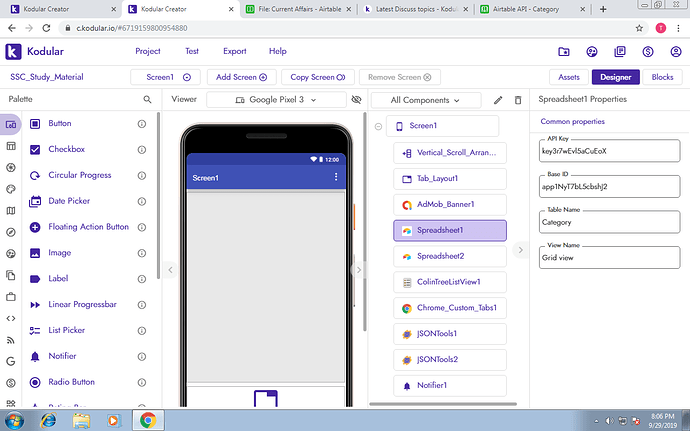This screenshot has width=690, height=431.
Task: Show info for Button component
Action: click(142, 124)
